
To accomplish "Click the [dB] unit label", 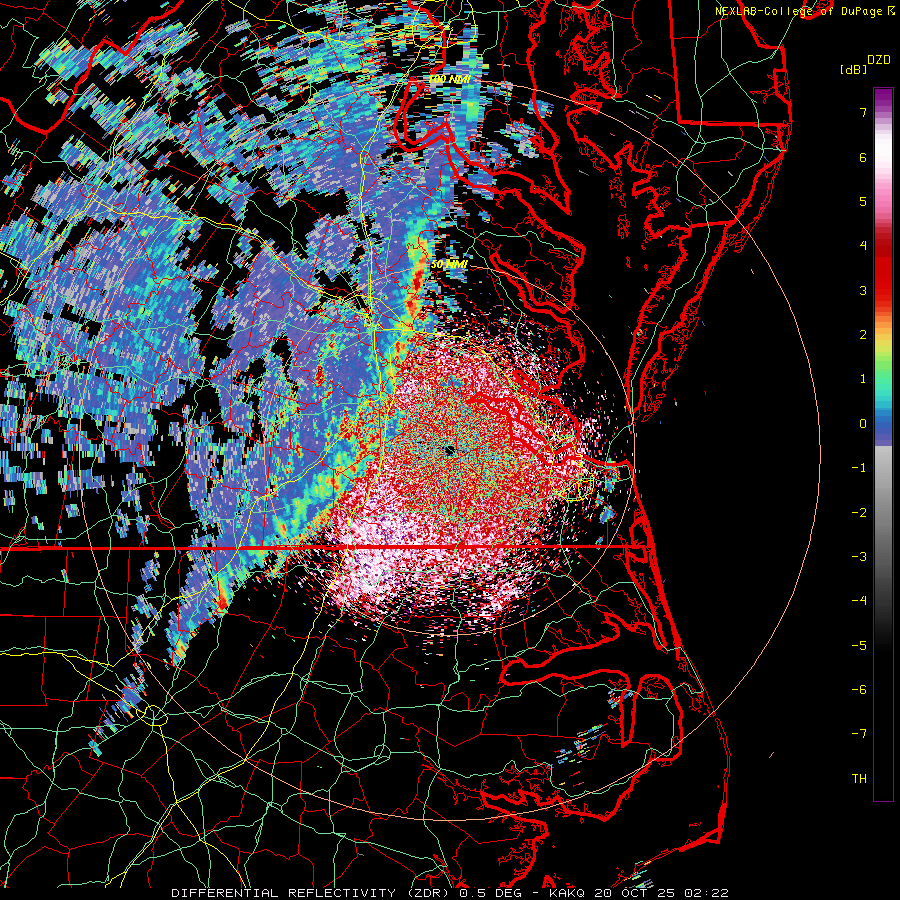I will (852, 69).
